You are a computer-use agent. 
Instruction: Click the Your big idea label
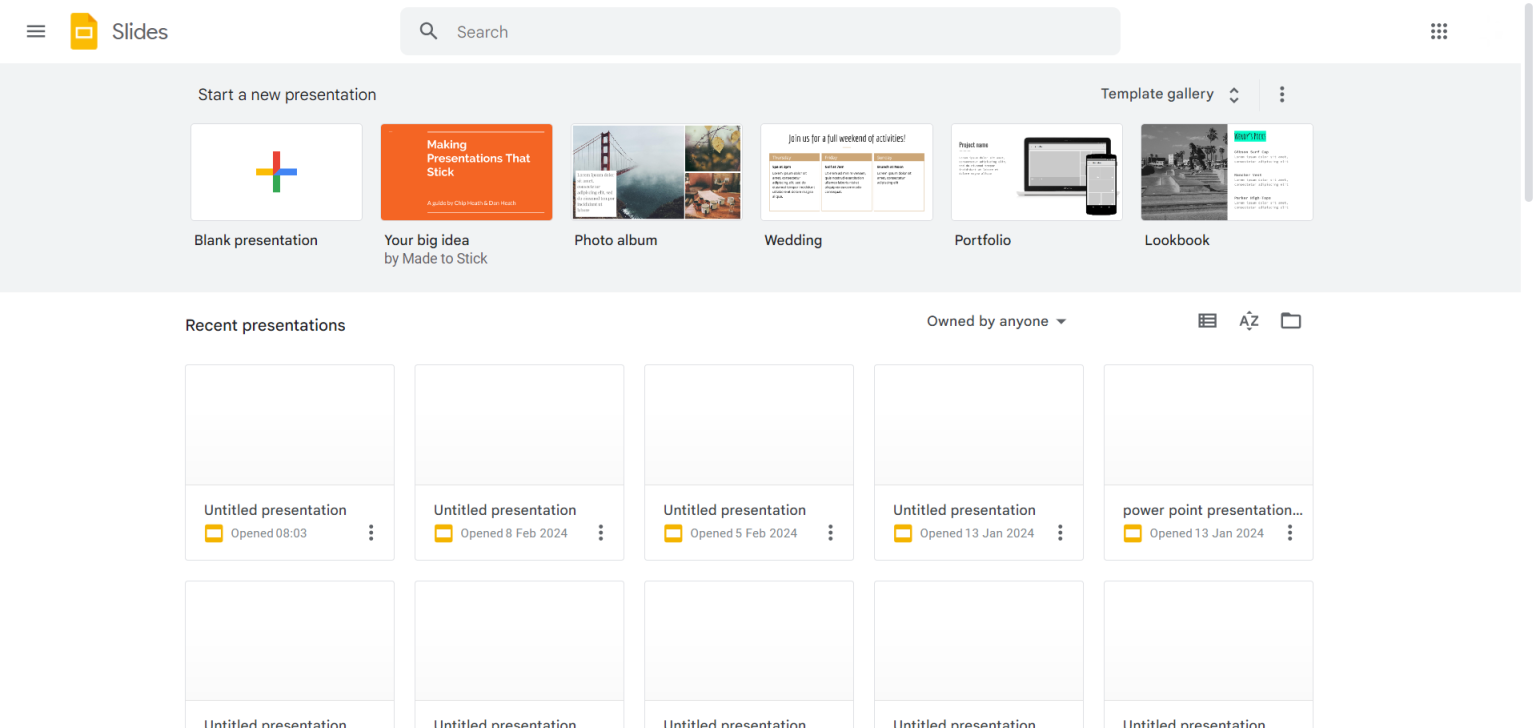(427, 240)
